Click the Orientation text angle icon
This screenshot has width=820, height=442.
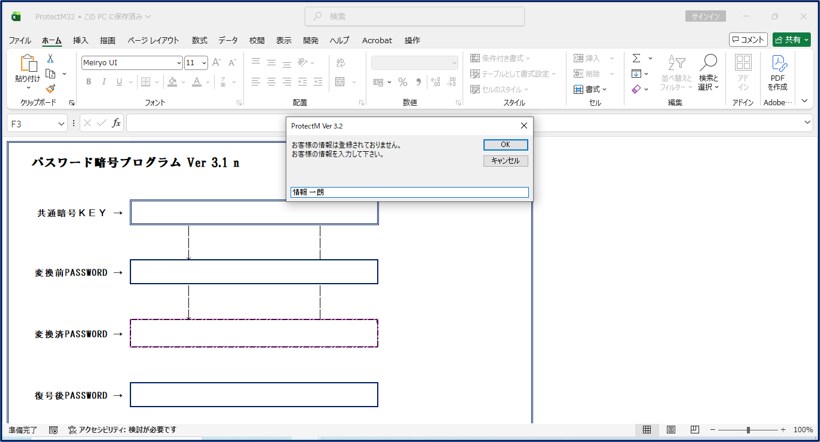pyautogui.click(x=303, y=62)
